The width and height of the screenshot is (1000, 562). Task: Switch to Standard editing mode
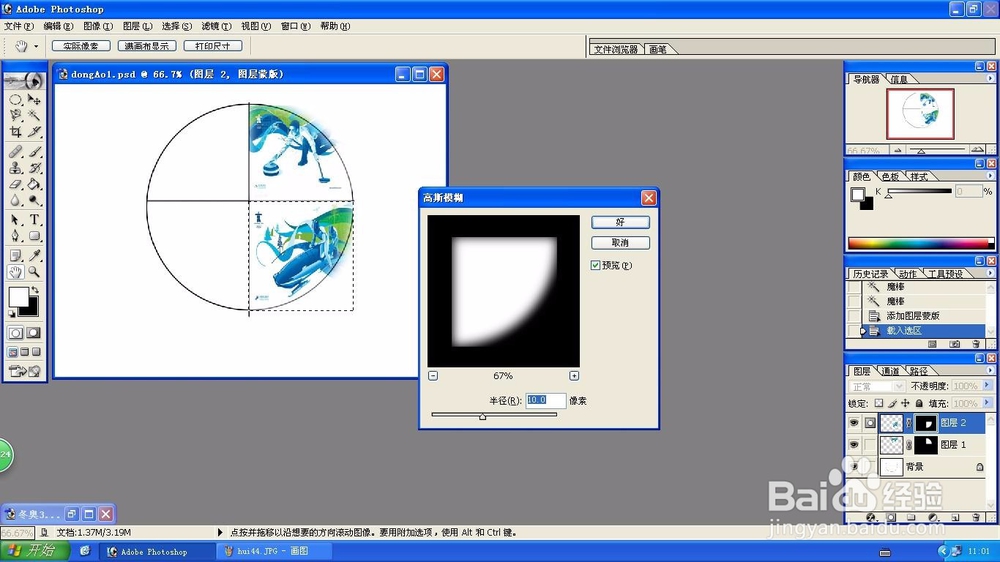(x=15, y=332)
